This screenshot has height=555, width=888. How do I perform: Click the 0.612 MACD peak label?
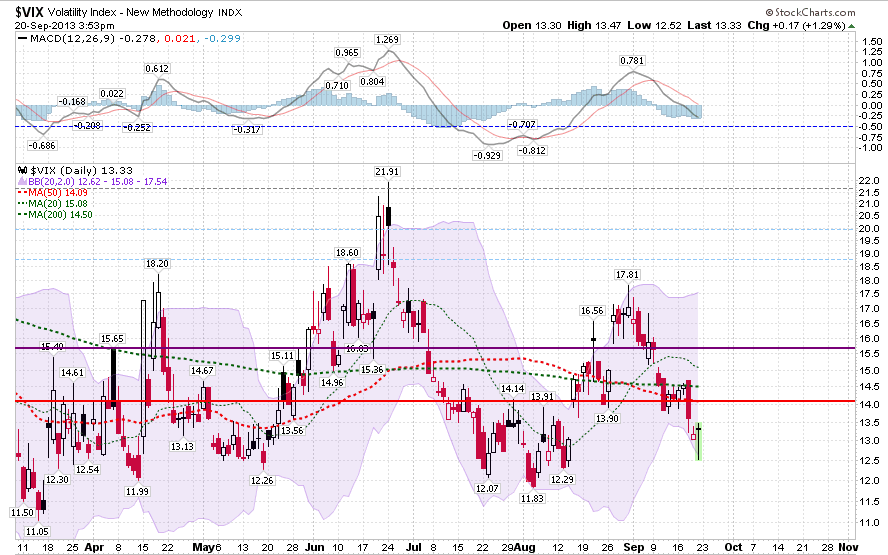[x=157, y=69]
